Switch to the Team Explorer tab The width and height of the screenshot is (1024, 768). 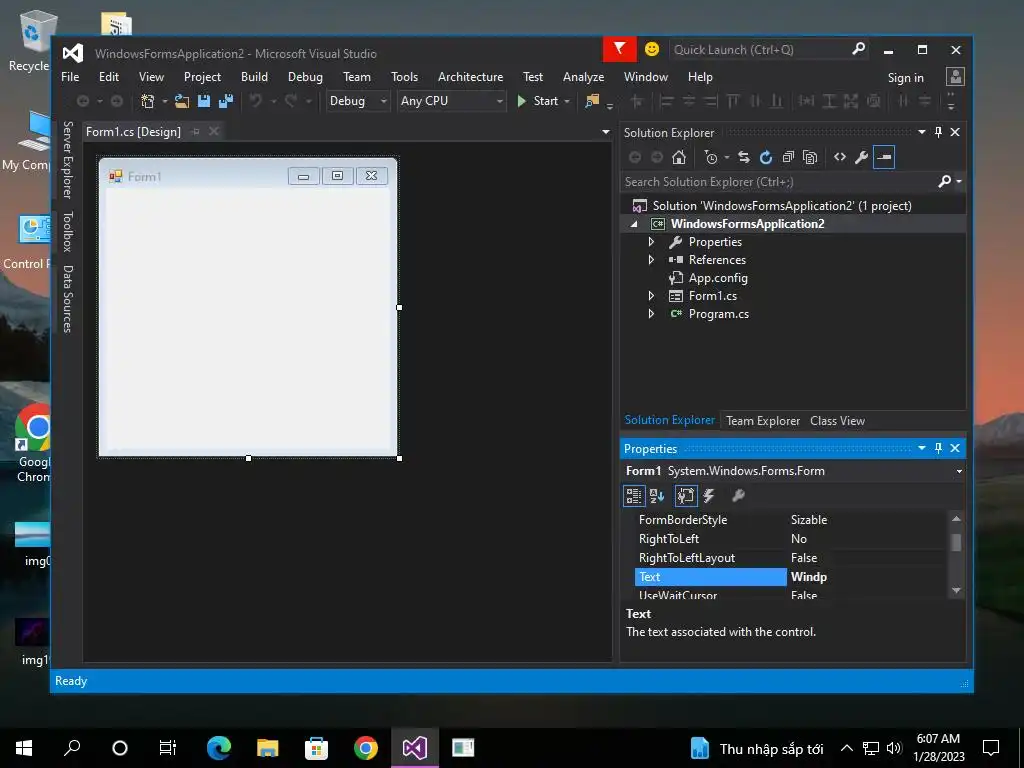762,421
